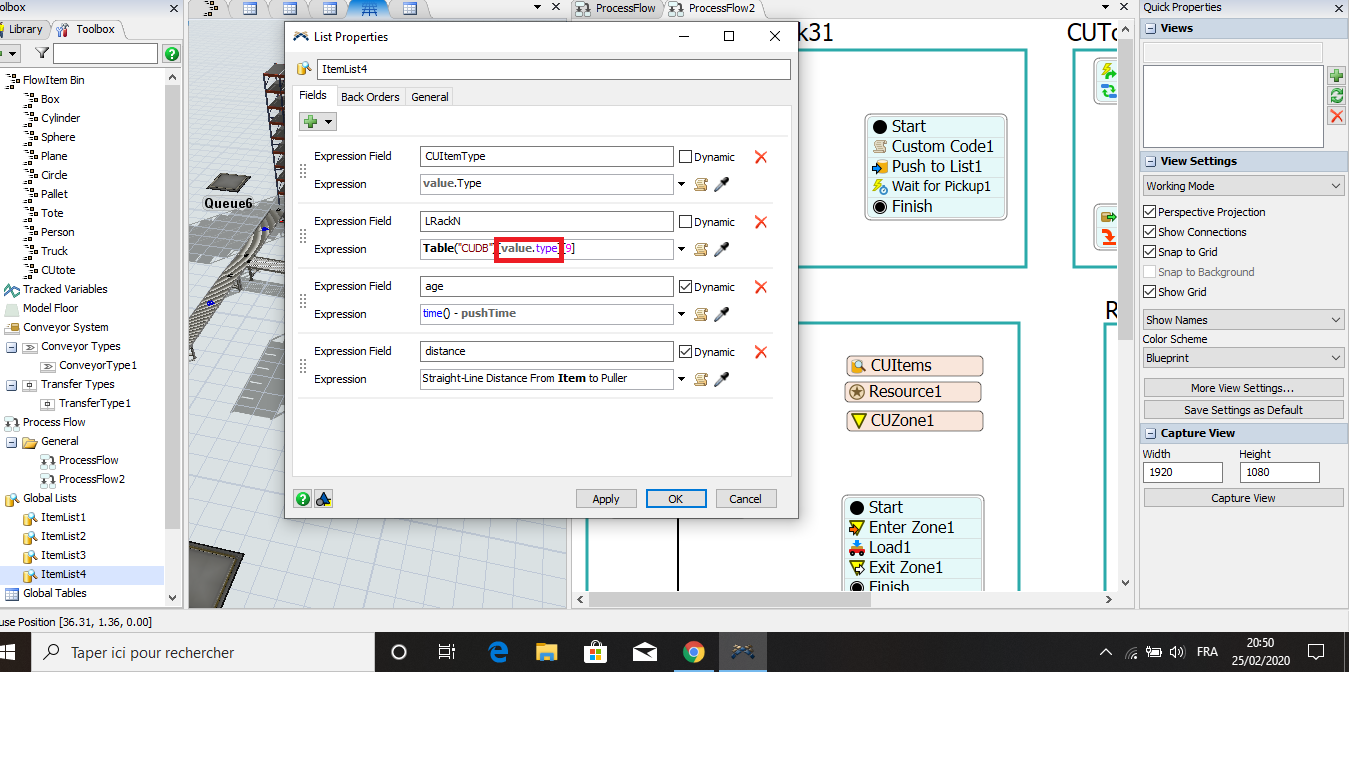Click the tree view icon beside help
Screen dimensions: 1366x768
323,498
